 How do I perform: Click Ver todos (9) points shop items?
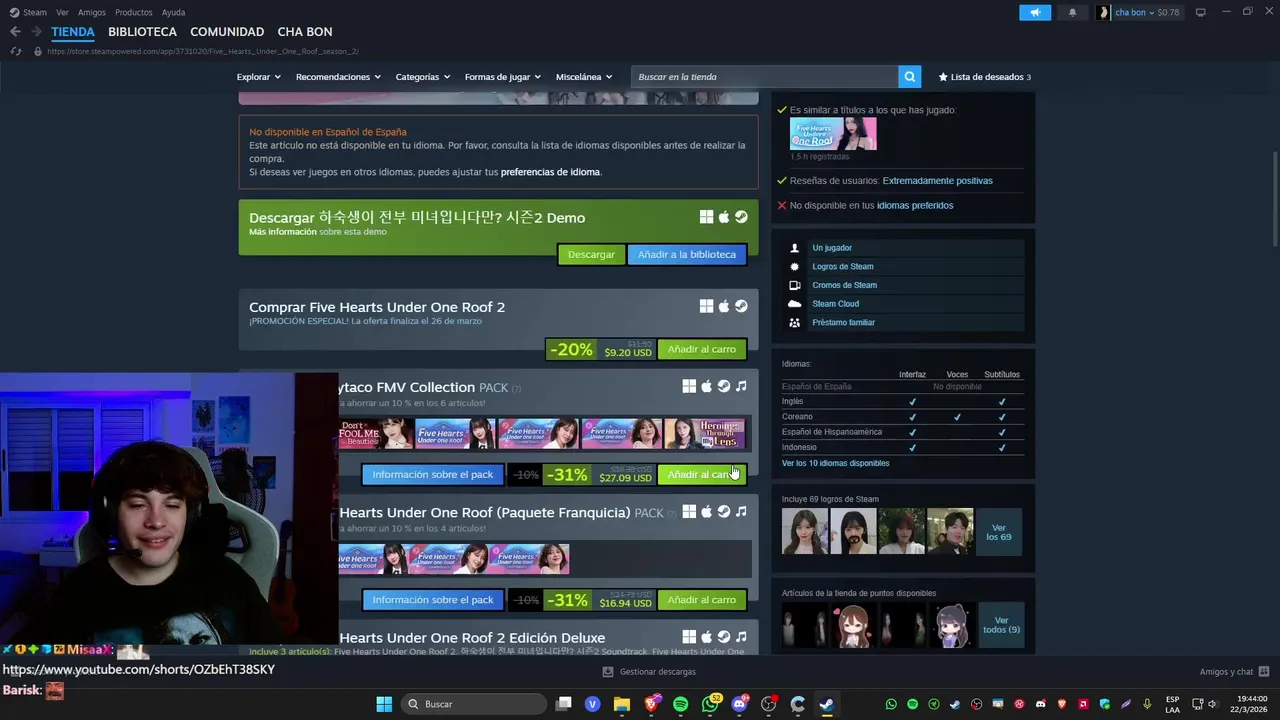tap(1001, 625)
